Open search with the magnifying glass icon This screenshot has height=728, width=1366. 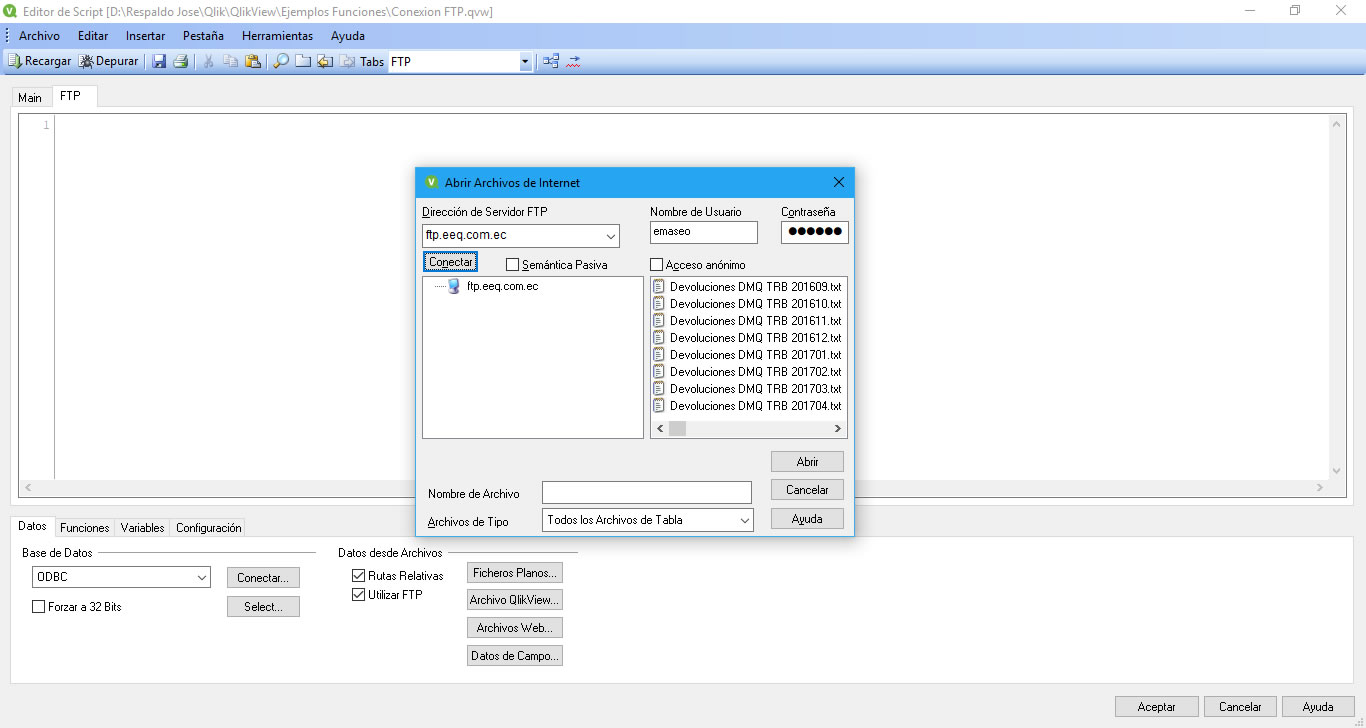coord(281,61)
